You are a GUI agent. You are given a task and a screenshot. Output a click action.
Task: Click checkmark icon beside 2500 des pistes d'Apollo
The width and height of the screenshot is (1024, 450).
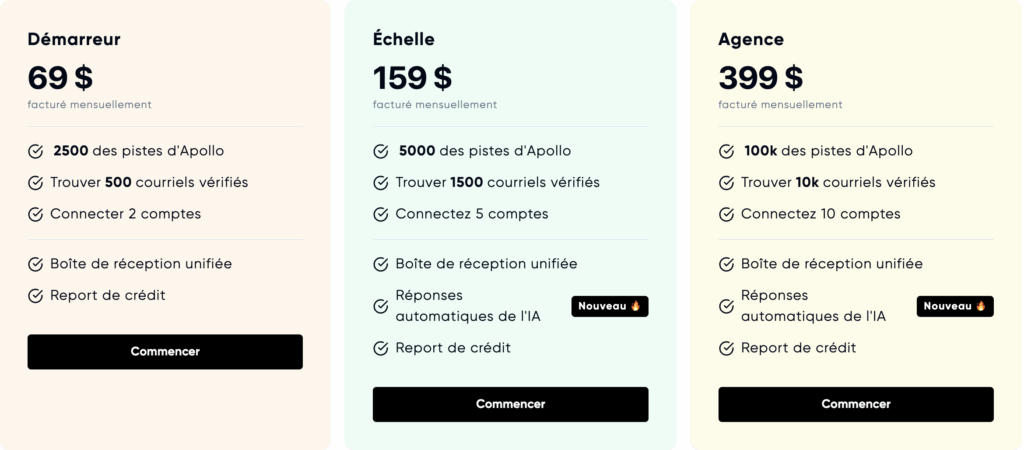point(36,151)
